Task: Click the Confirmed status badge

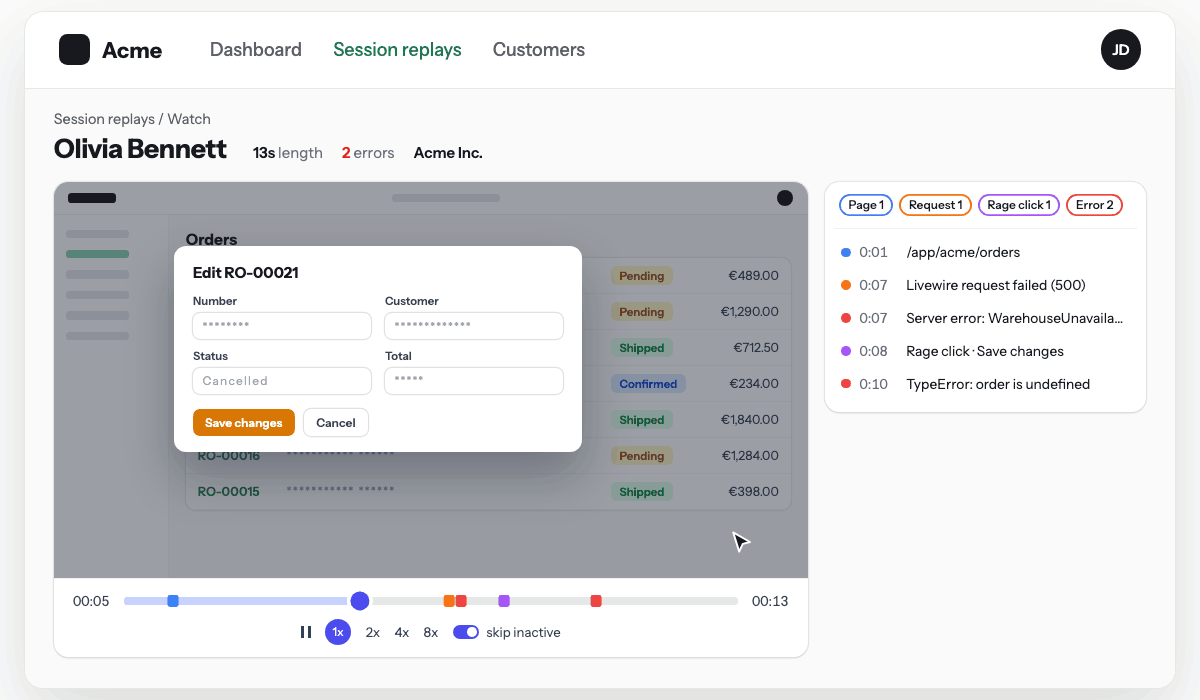Action: [648, 384]
